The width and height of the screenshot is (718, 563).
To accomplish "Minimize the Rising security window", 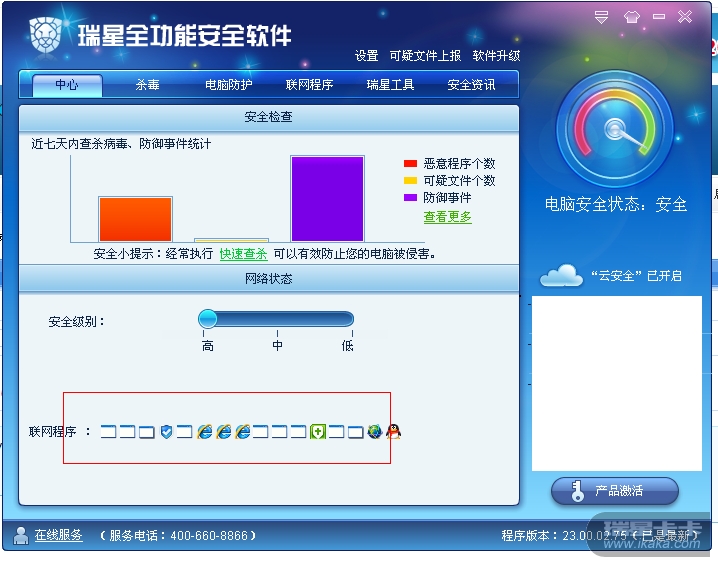I will pyautogui.click(x=659, y=17).
